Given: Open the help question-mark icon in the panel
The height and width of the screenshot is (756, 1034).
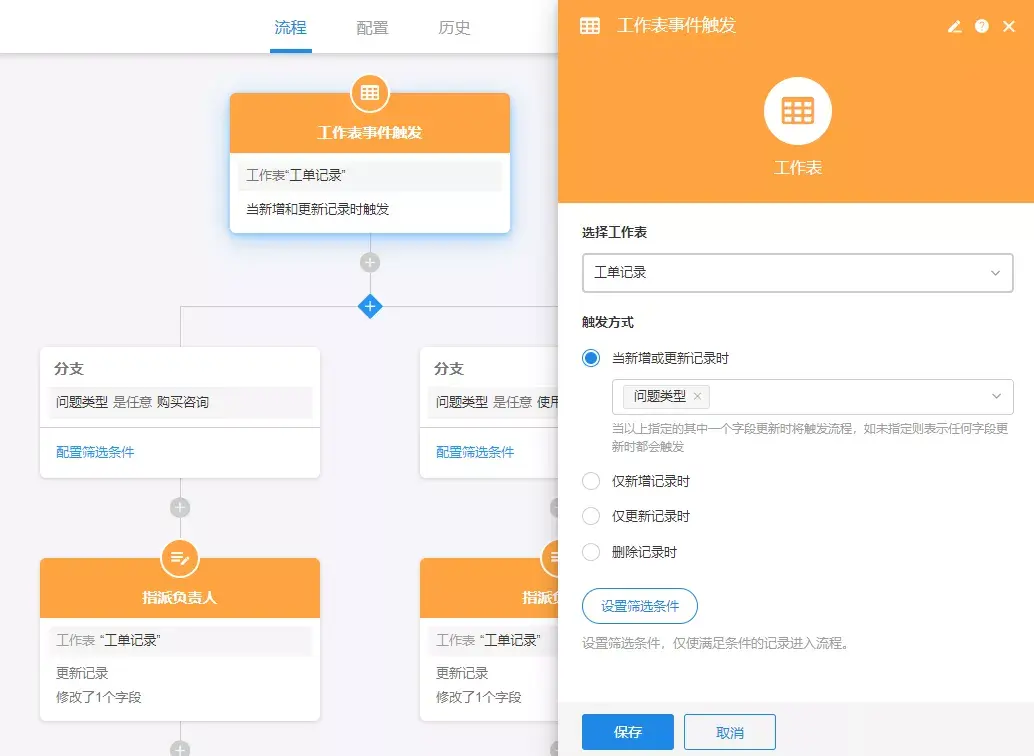Looking at the screenshot, I should (981, 27).
